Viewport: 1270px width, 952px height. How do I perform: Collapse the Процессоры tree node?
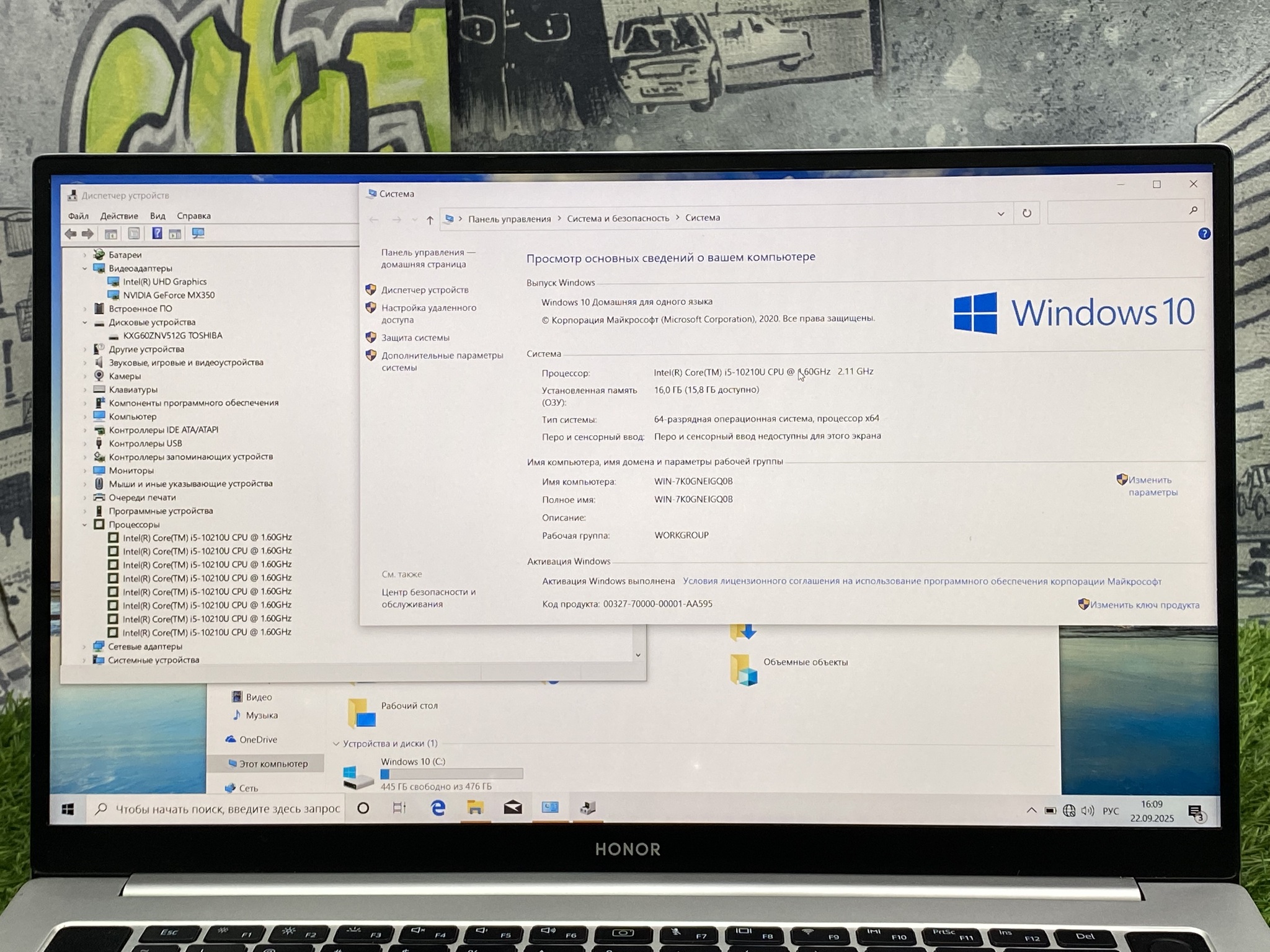coord(85,524)
